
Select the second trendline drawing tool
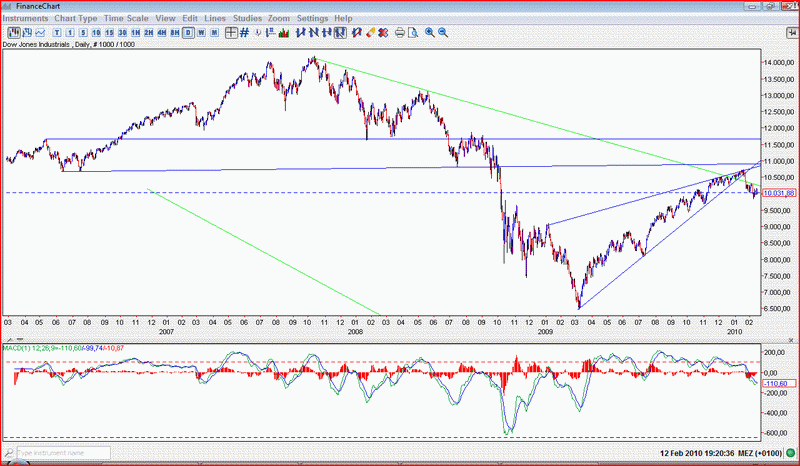click(314, 33)
